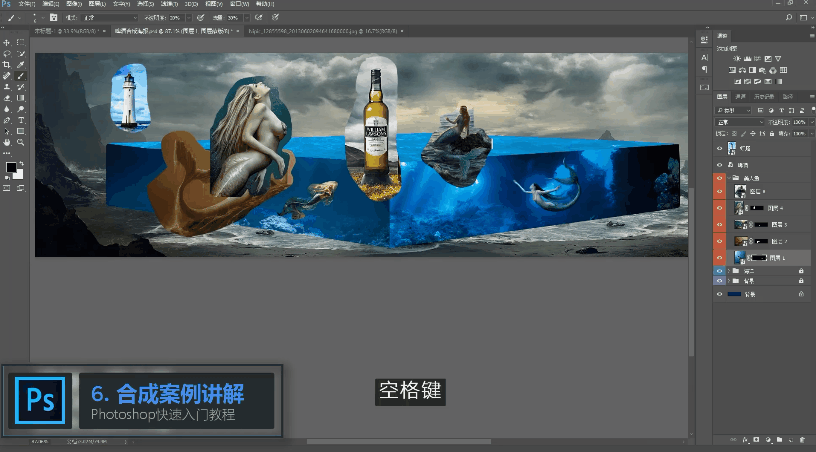The image size is (816, 452).
Task: Open the search icon in options bar
Action: (789, 17)
